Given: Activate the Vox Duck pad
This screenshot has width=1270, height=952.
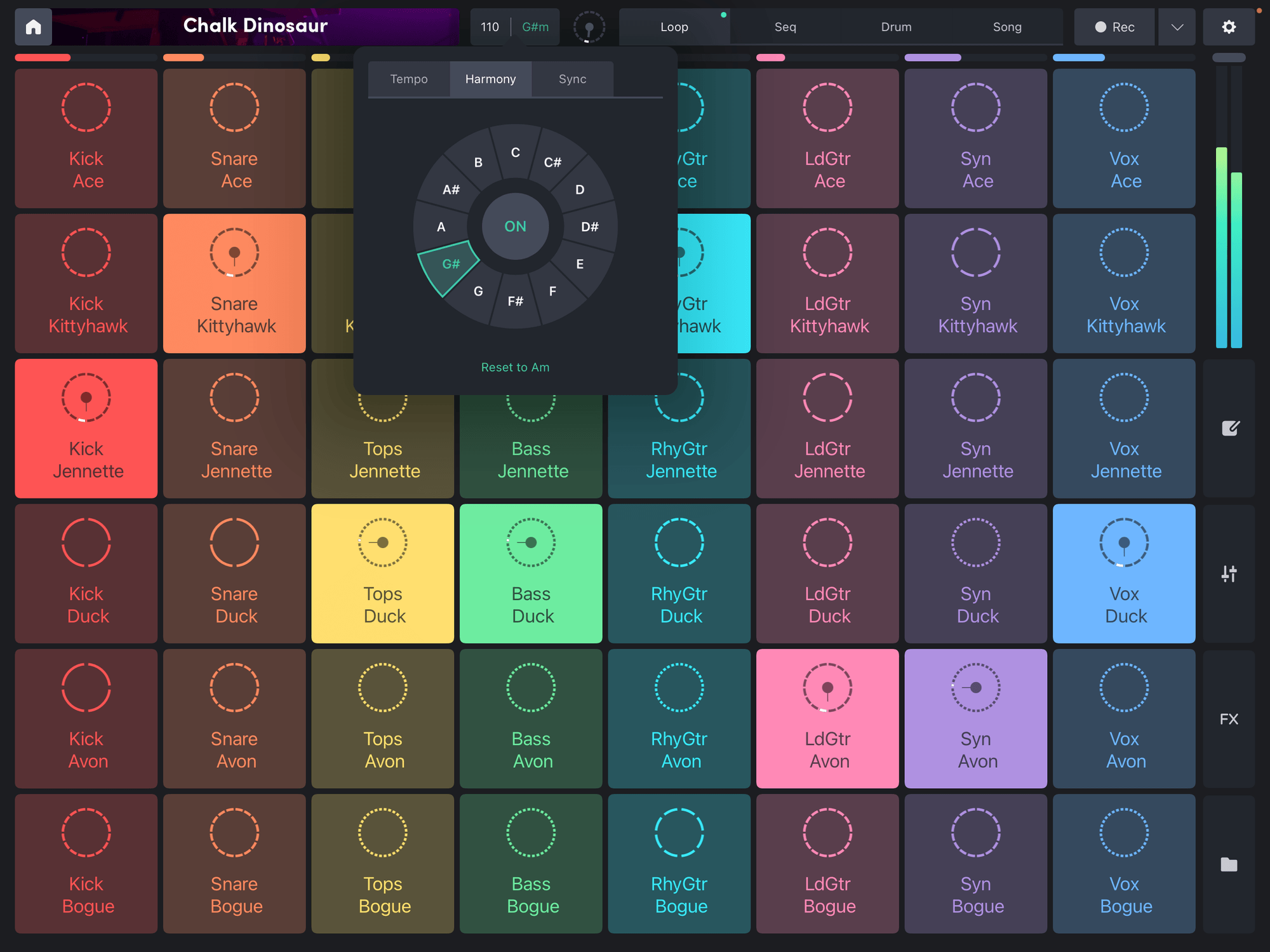Looking at the screenshot, I should click(1124, 573).
